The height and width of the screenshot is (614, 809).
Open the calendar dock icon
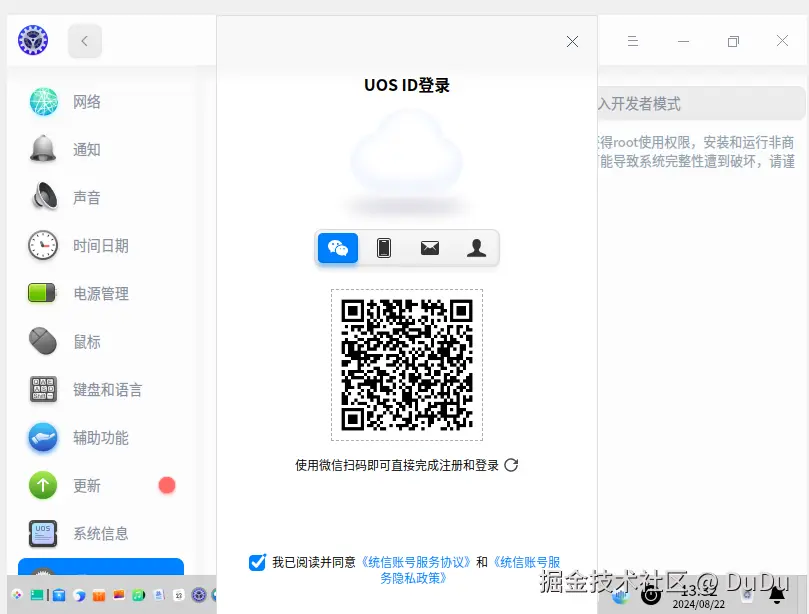pyautogui.click(x=179, y=595)
